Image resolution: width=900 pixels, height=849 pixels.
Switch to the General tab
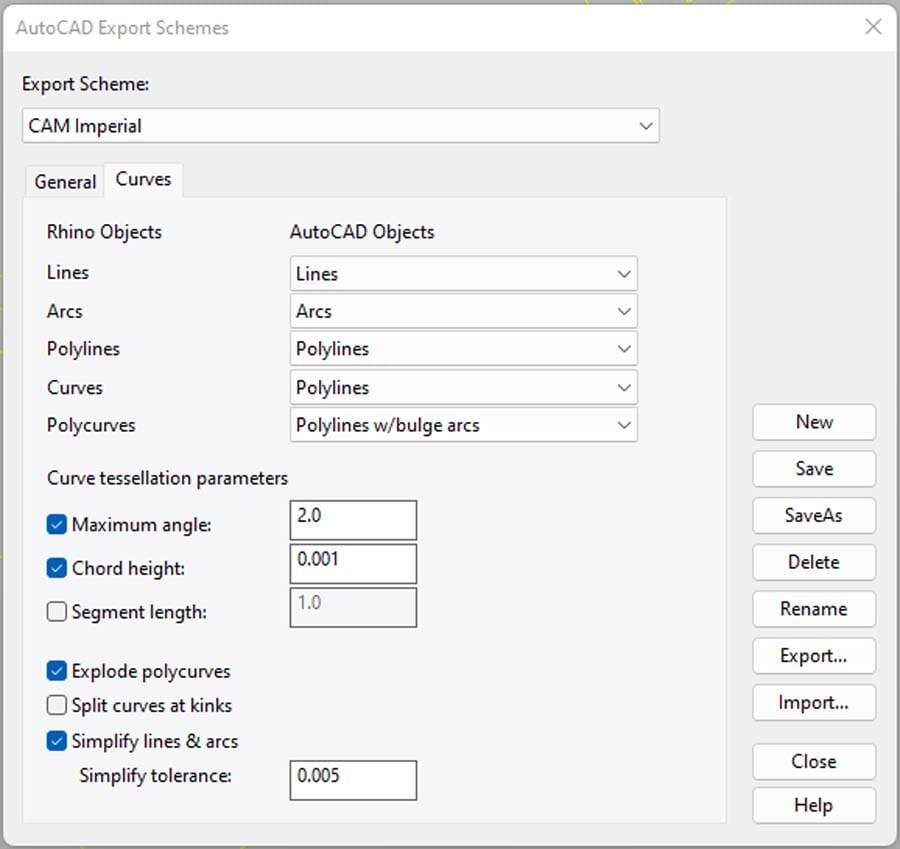[64, 181]
